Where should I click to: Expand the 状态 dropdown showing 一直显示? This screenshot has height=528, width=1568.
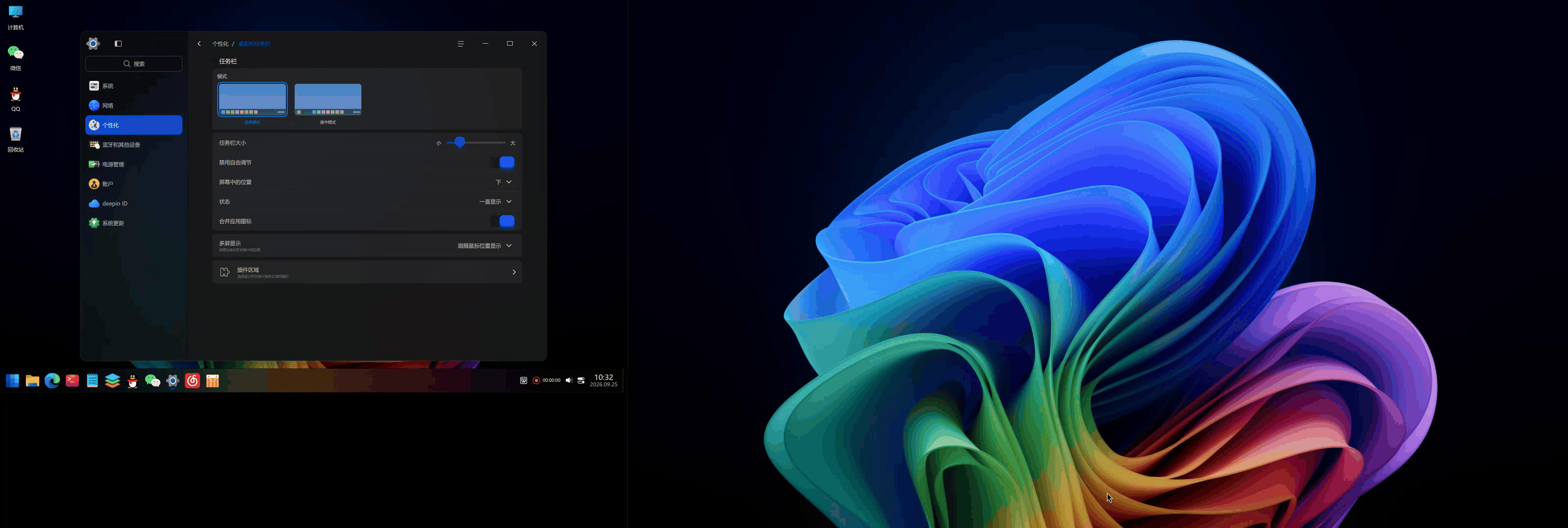(x=496, y=202)
